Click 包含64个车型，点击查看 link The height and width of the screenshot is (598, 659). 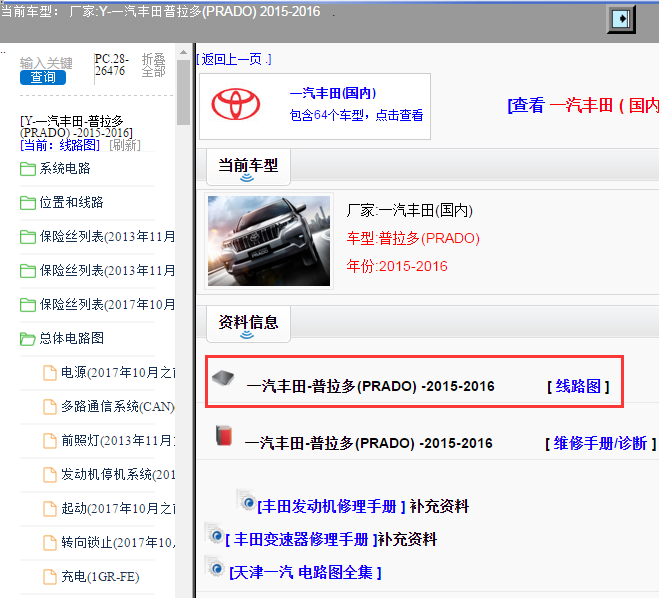[x=356, y=115]
